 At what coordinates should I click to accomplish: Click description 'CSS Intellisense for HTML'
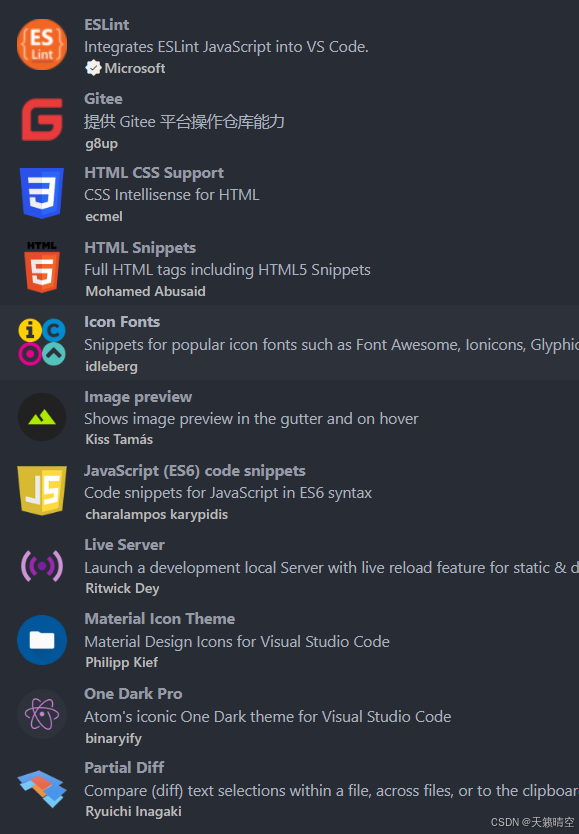(x=172, y=195)
